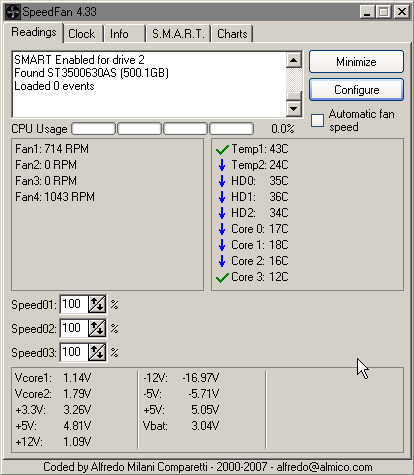Image resolution: width=414 pixels, height=475 pixels.
Task: Click the '+12V: 1.09V' reading
Action: coord(53,442)
